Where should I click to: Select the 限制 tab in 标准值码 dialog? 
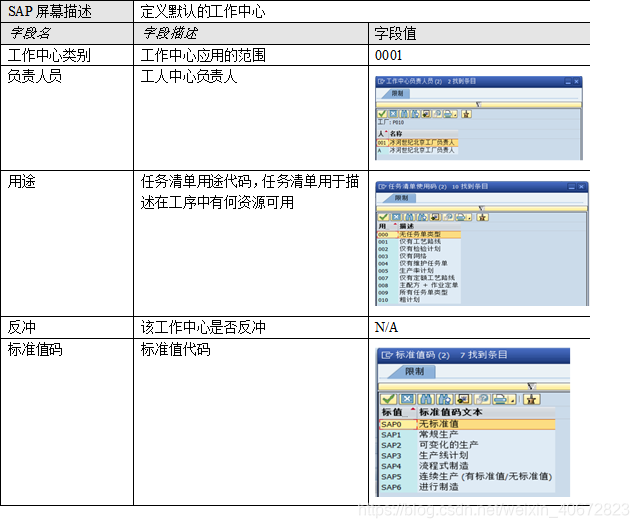[x=414, y=371]
